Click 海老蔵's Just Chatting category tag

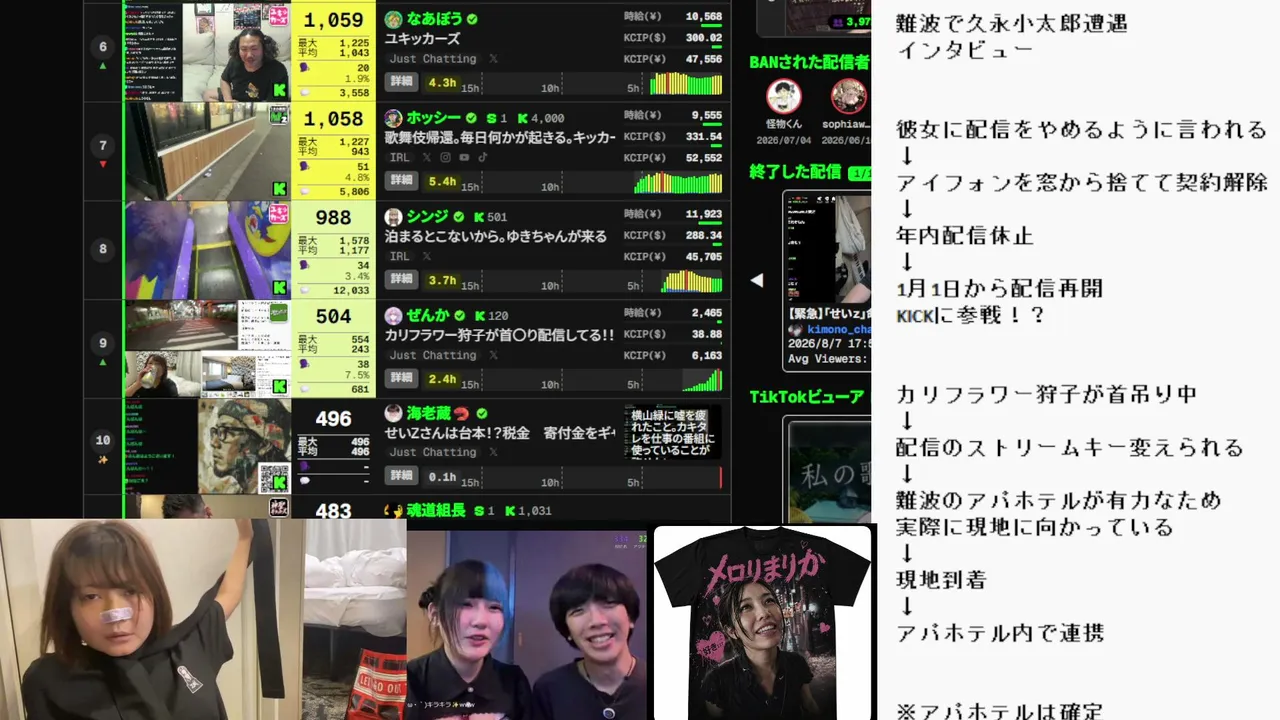433,452
